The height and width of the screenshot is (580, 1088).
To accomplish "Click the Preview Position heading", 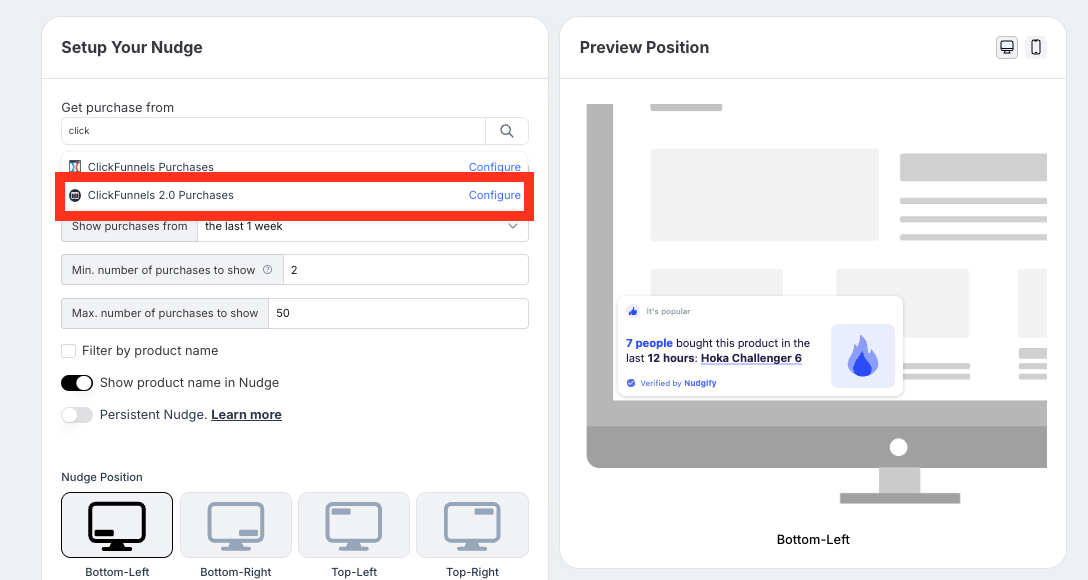I will (645, 47).
